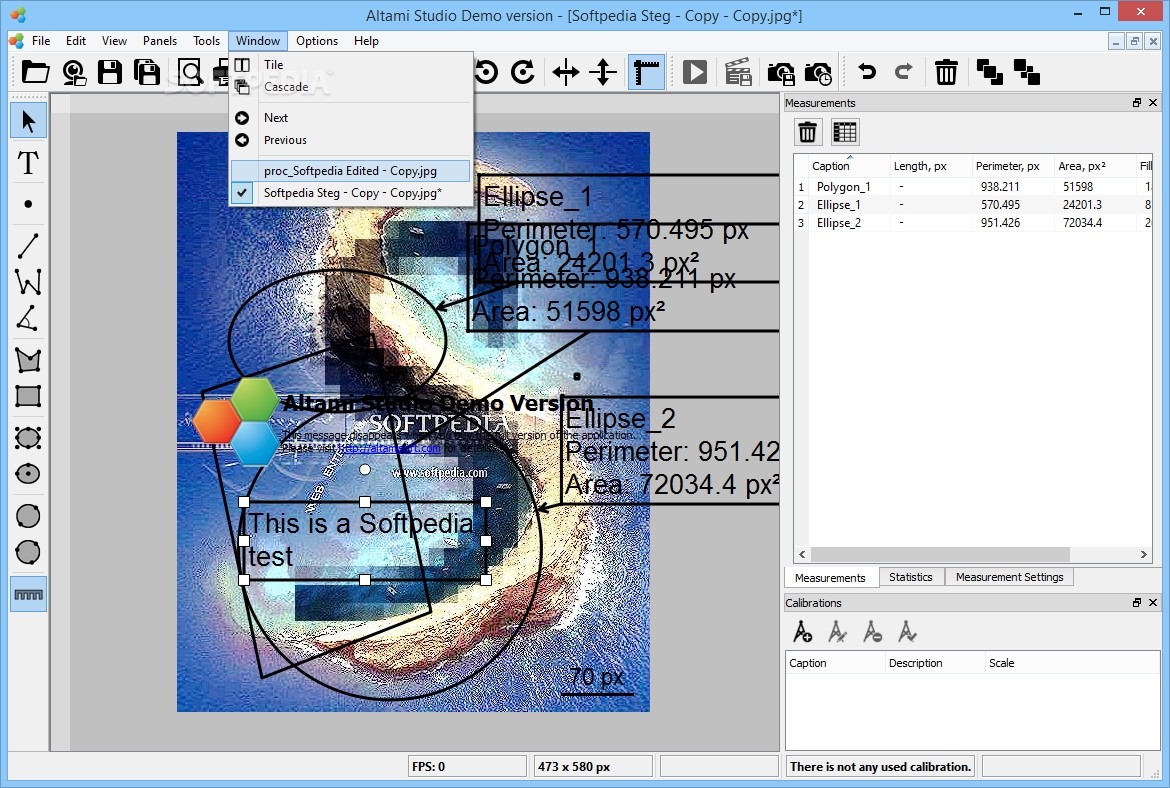1170x788 pixels.
Task: Select the Polygon tool
Action: pos(28,360)
